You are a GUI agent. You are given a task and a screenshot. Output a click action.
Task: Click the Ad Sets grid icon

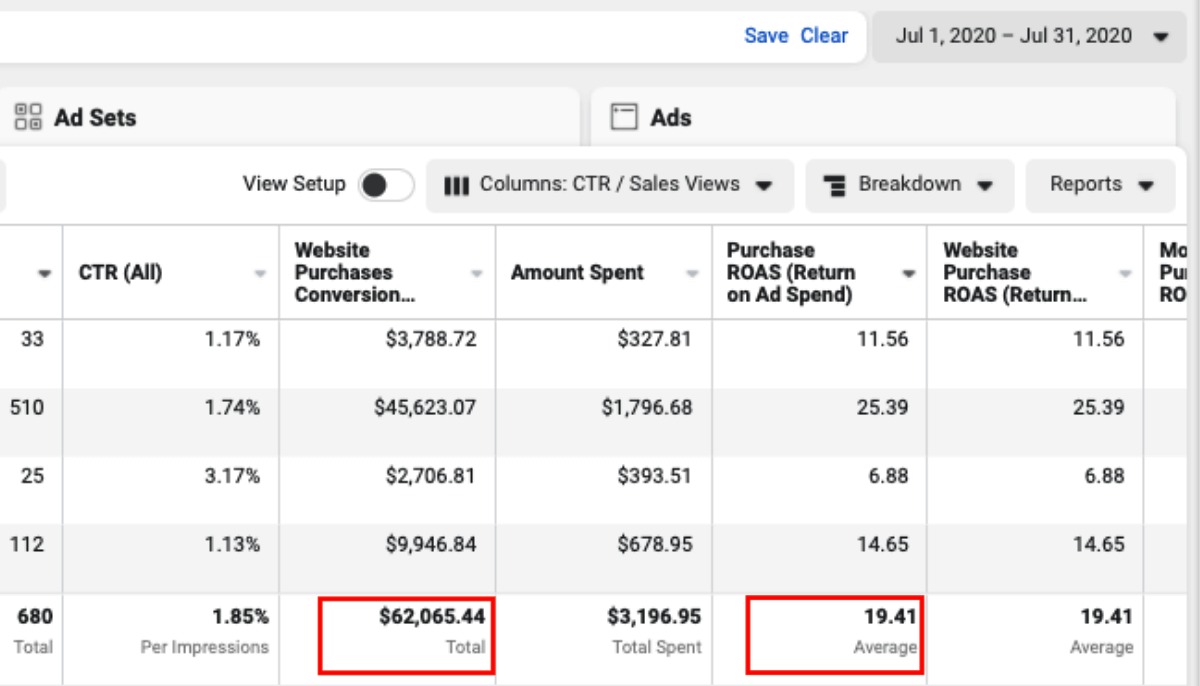click(x=28, y=117)
